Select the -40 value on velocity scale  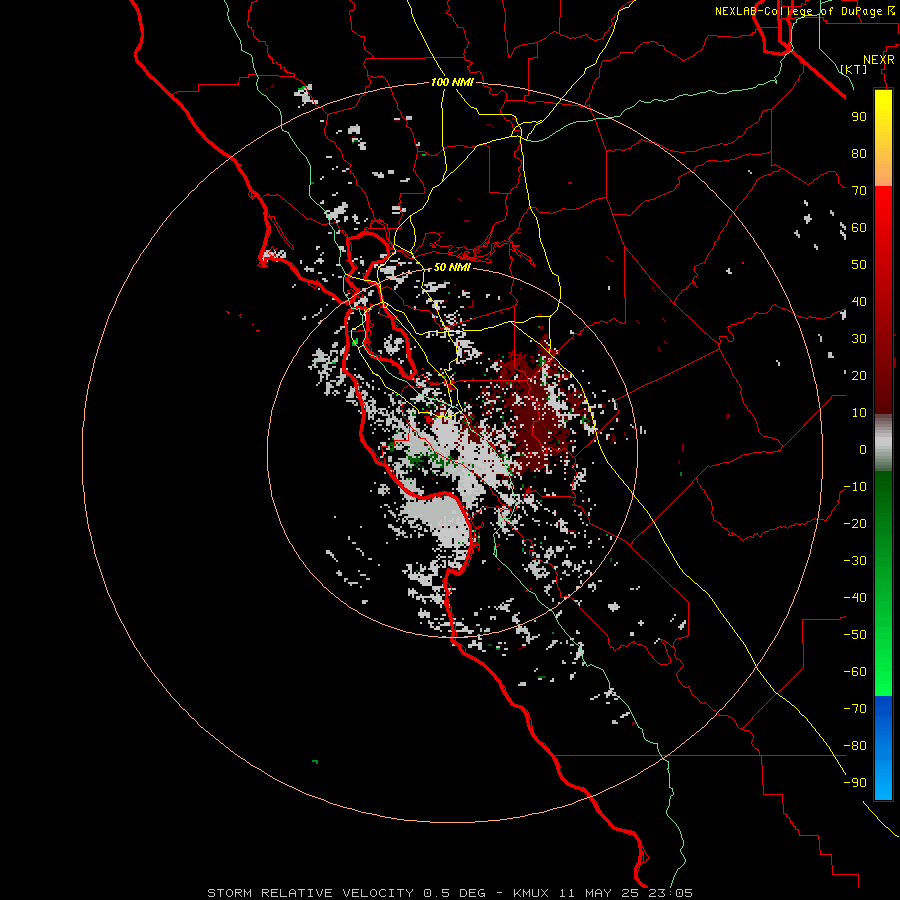coord(855,598)
